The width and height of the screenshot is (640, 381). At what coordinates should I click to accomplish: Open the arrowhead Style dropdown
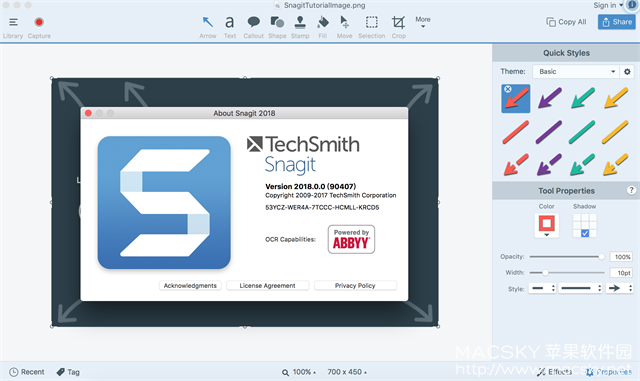pyautogui.click(x=619, y=288)
